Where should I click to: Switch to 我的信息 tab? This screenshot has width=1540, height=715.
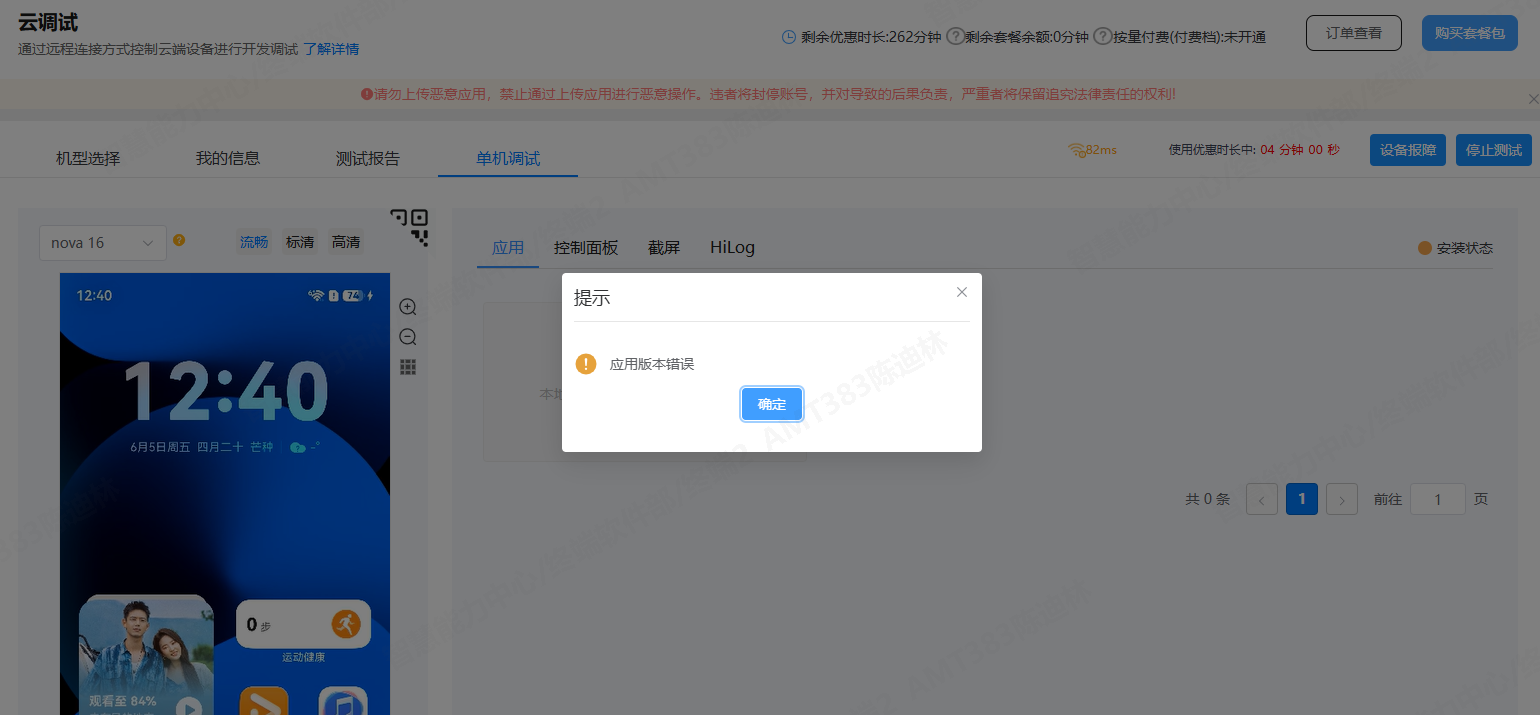tap(228, 158)
